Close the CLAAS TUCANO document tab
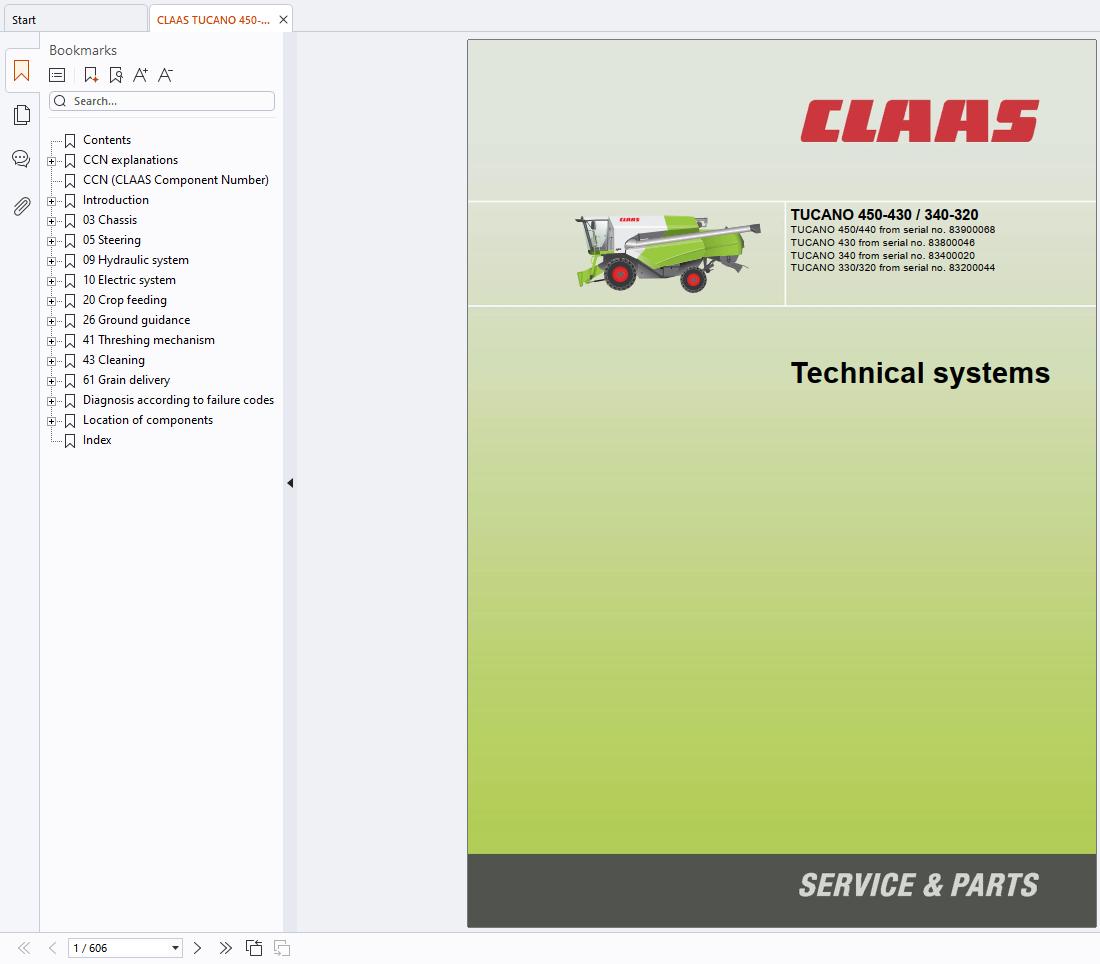1100x964 pixels. point(283,20)
